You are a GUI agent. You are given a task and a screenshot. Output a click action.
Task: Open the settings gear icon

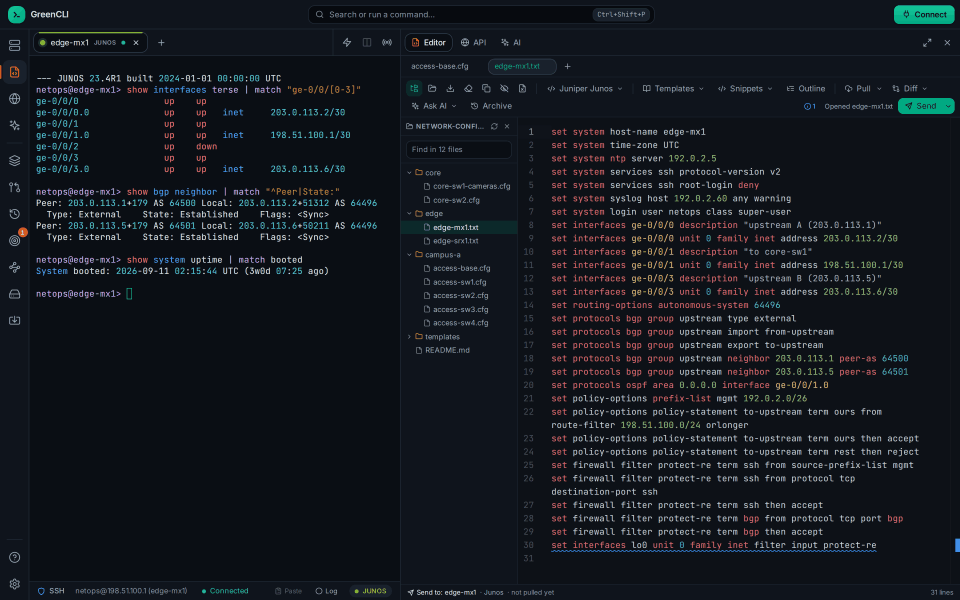coord(15,584)
